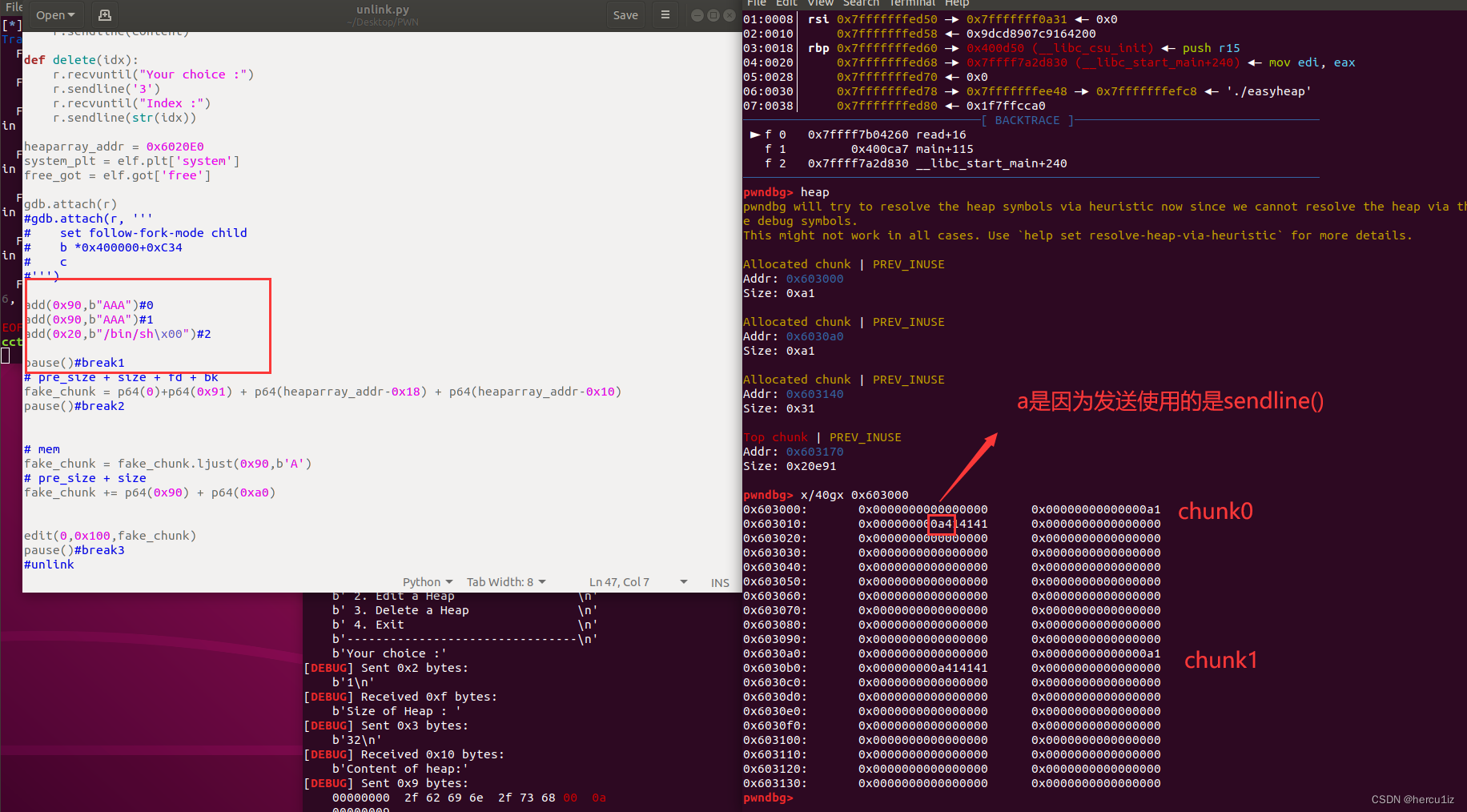Click the 'def delete(idx):' line
Image resolution: width=1467 pixels, height=812 pixels.
81,60
